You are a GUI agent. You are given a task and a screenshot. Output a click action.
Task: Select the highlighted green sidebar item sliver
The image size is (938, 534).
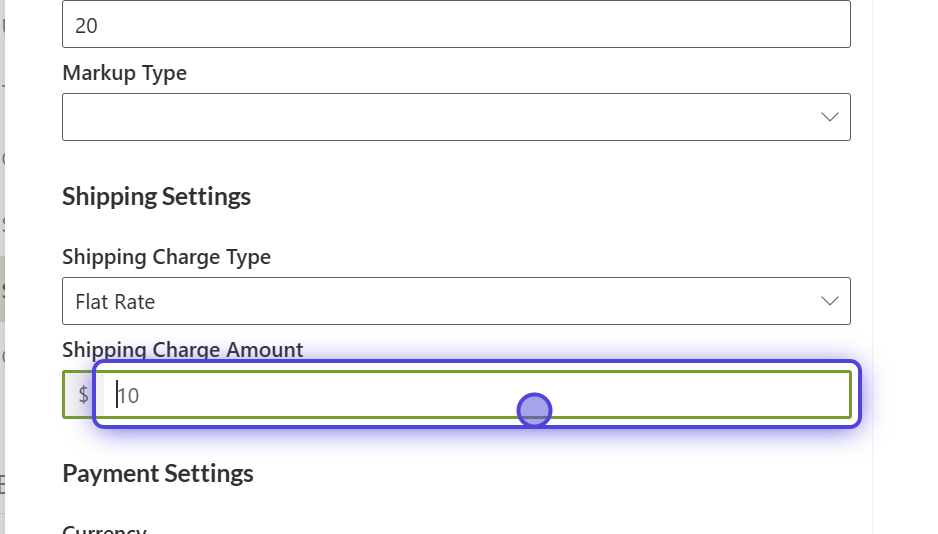tap(2, 289)
